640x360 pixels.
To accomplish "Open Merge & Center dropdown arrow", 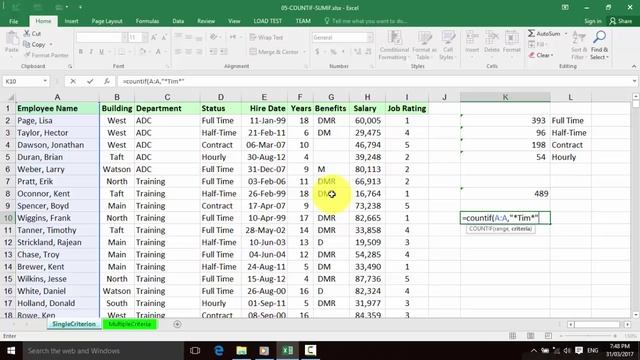I will click(x=304, y=52).
